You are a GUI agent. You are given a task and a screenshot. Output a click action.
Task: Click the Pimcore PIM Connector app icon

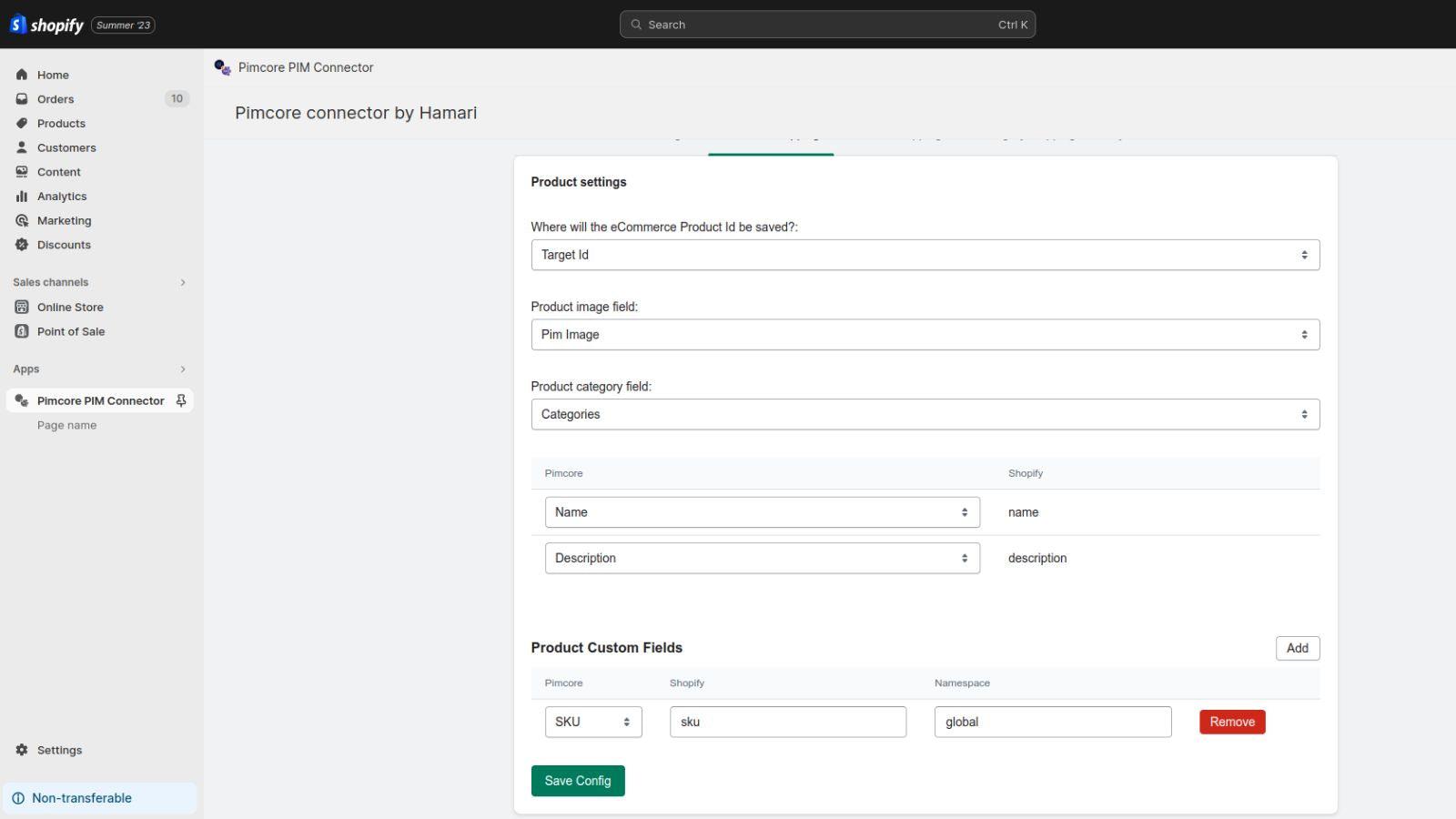pos(21,400)
